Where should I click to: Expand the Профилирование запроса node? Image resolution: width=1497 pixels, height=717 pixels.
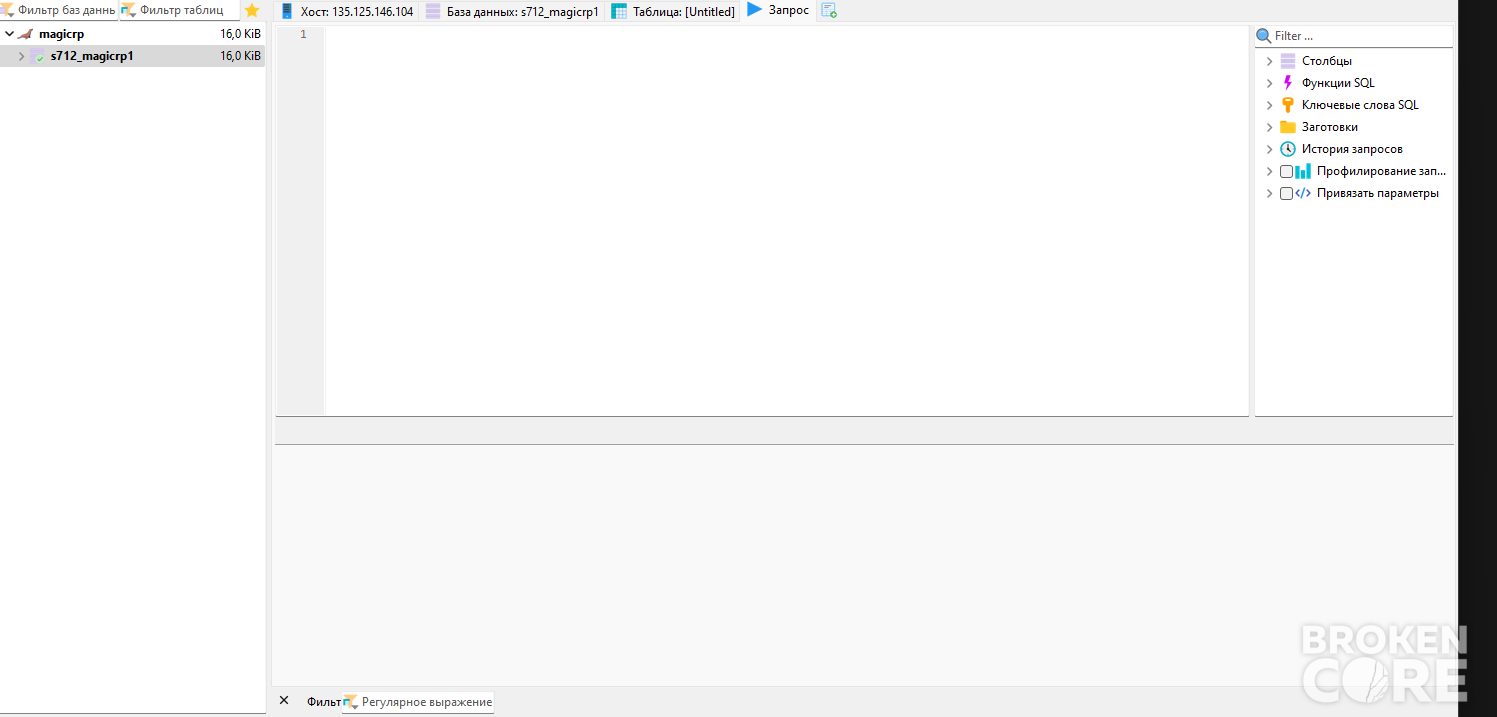[1270, 171]
